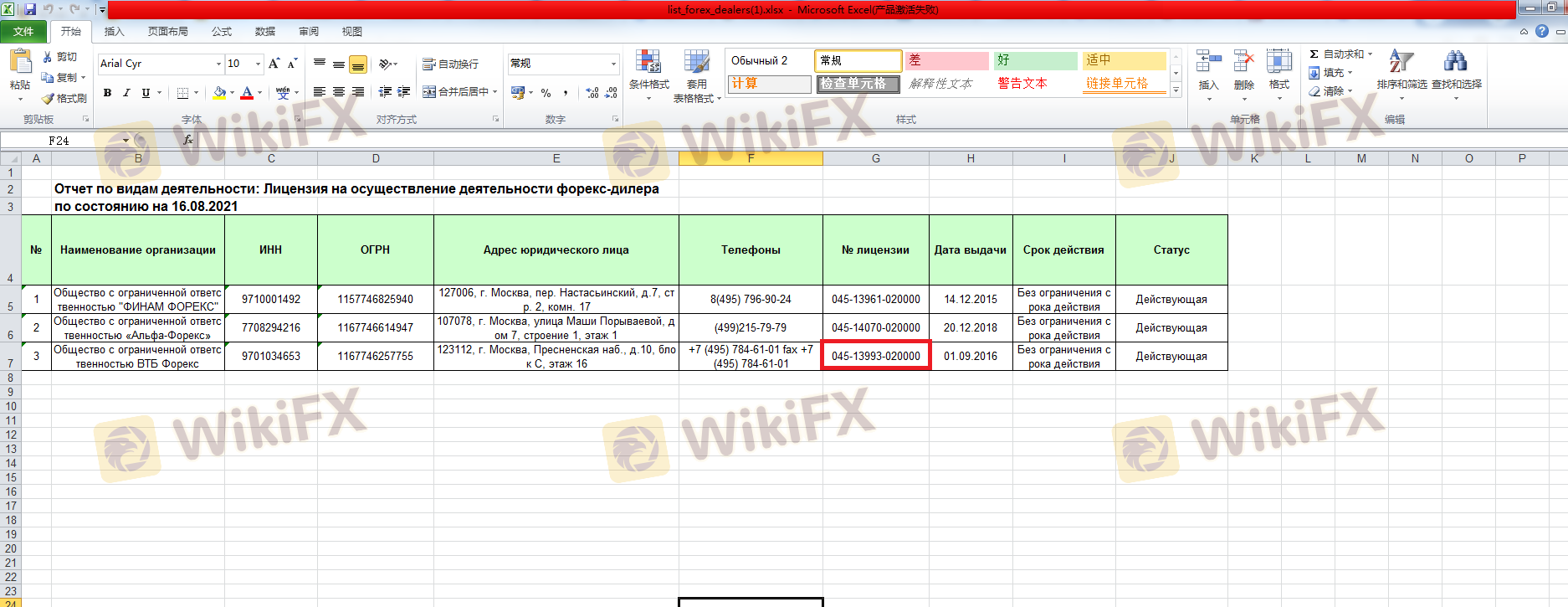This screenshot has width=1568, height=607.
Task: Open the font size dropdown
Action: [258, 64]
